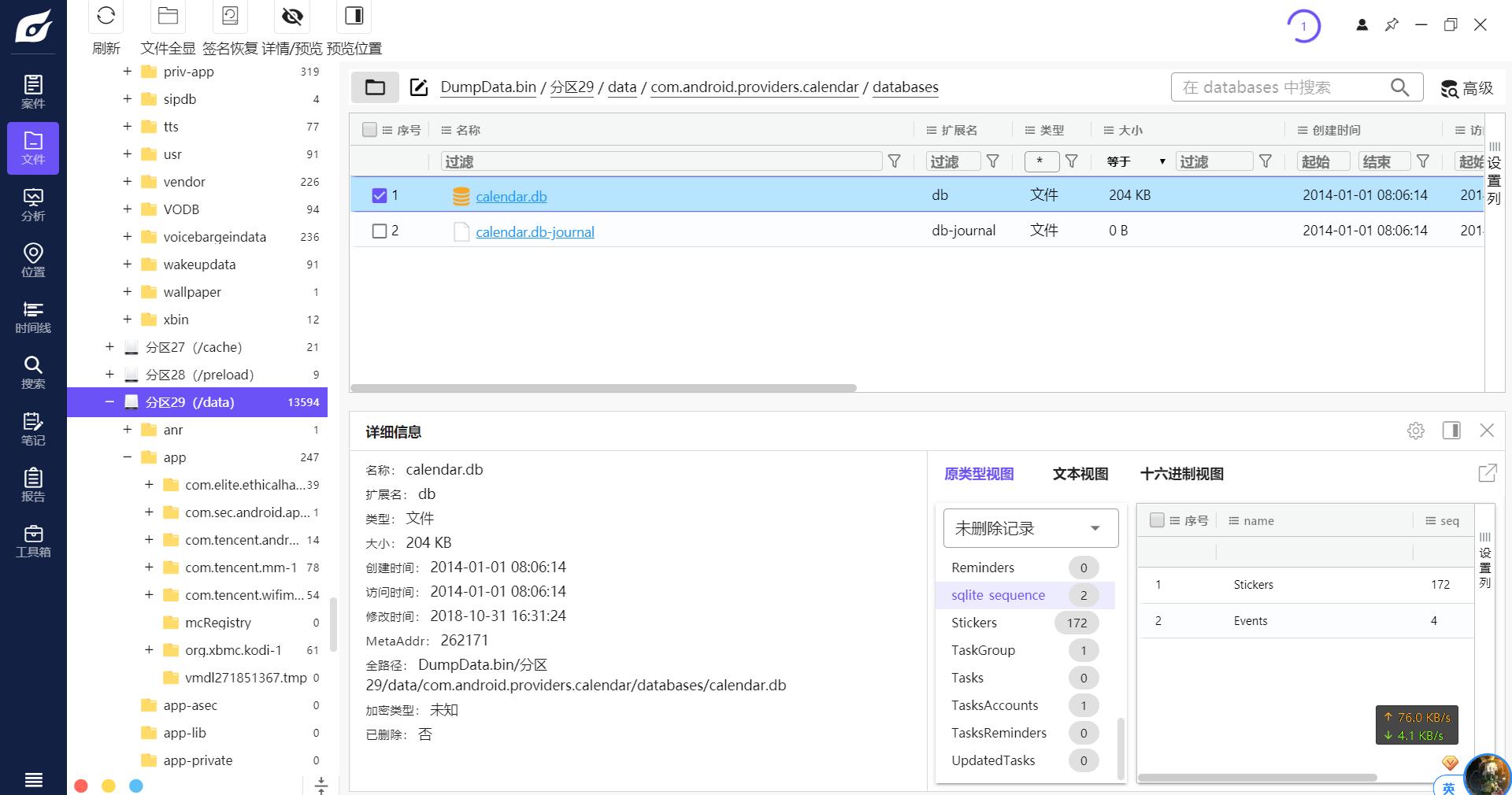This screenshot has height=795, width=1512.
Task: Click the search magnifier icon
Action: tap(1399, 87)
